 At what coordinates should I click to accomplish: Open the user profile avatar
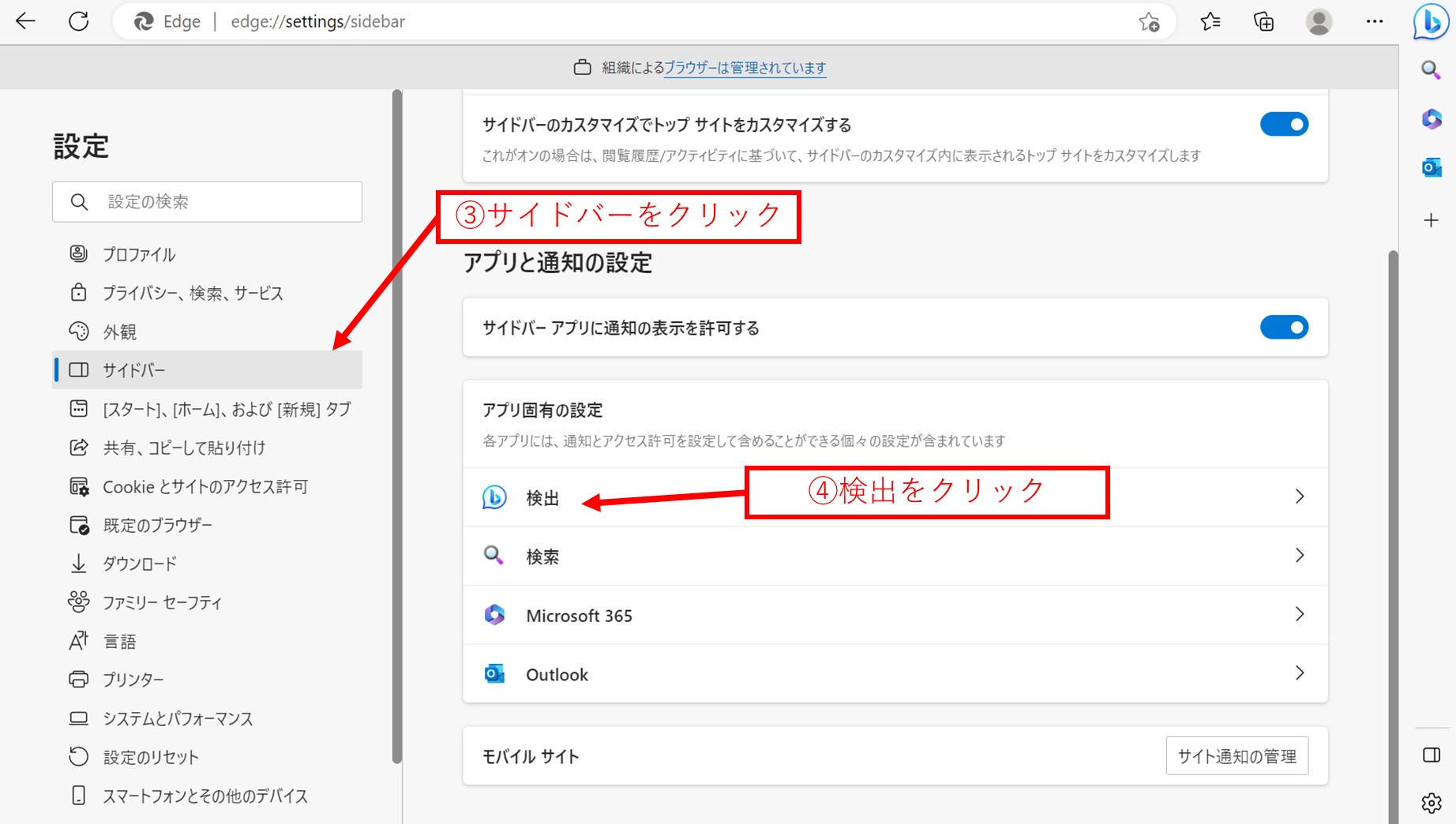coord(1319,22)
